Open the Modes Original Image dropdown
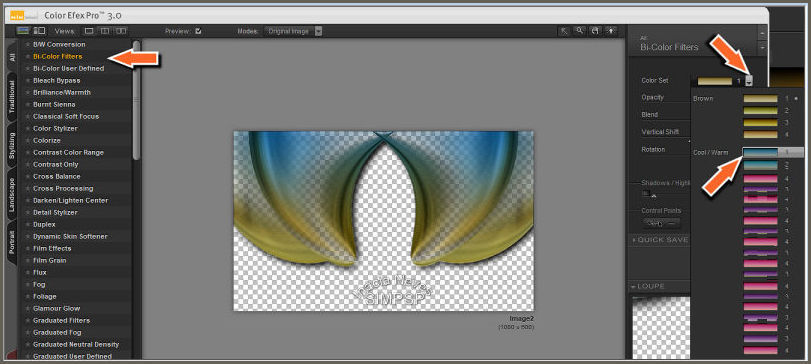Screen dimensions: 811x364 coord(293,31)
